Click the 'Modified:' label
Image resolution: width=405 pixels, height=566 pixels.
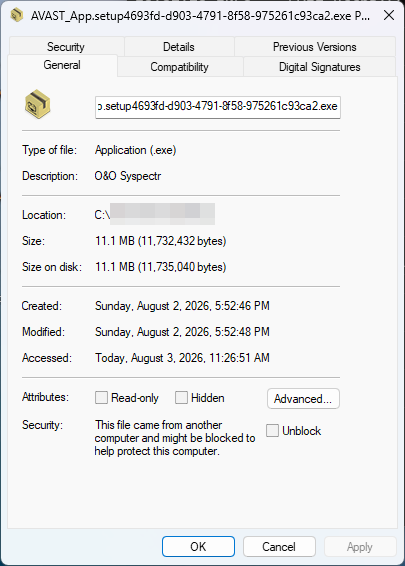click(x=43, y=332)
